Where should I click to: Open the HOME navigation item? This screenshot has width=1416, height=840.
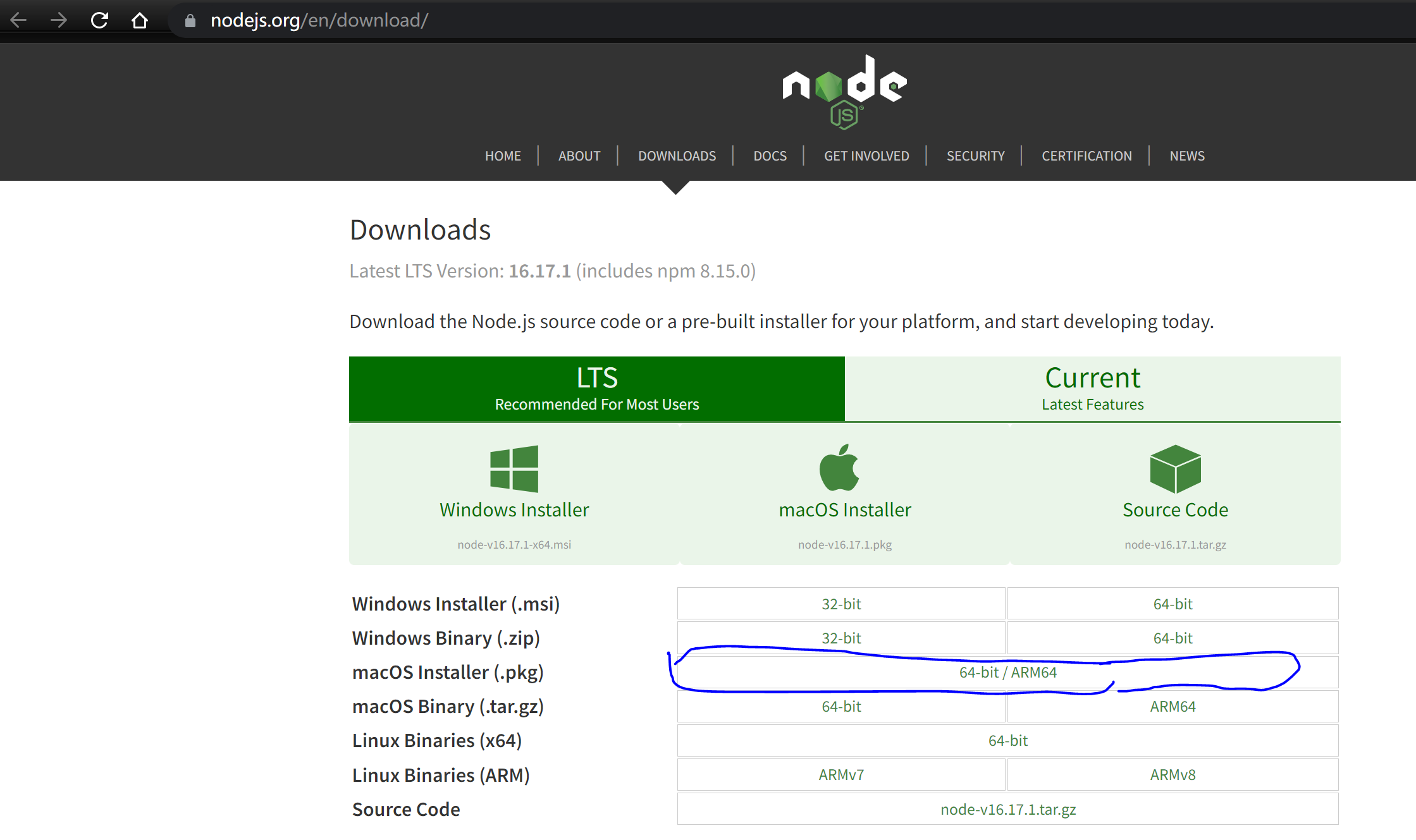pyautogui.click(x=503, y=155)
